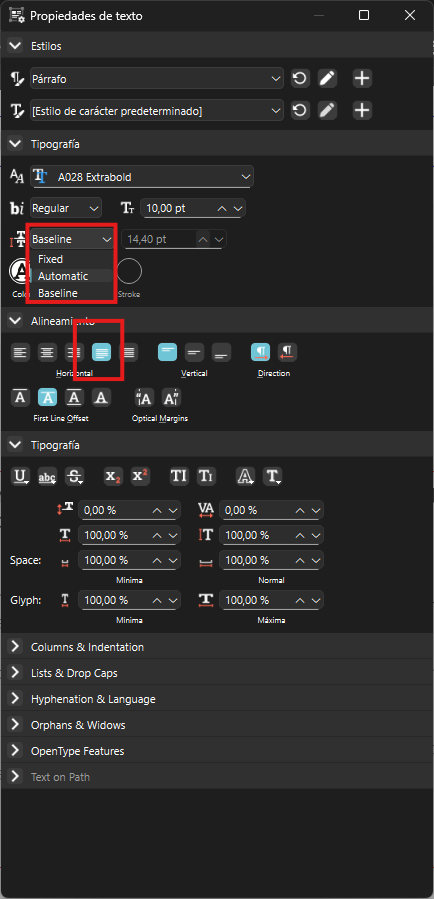
Task: Toggle center horizontal alignment
Action: tap(48, 352)
